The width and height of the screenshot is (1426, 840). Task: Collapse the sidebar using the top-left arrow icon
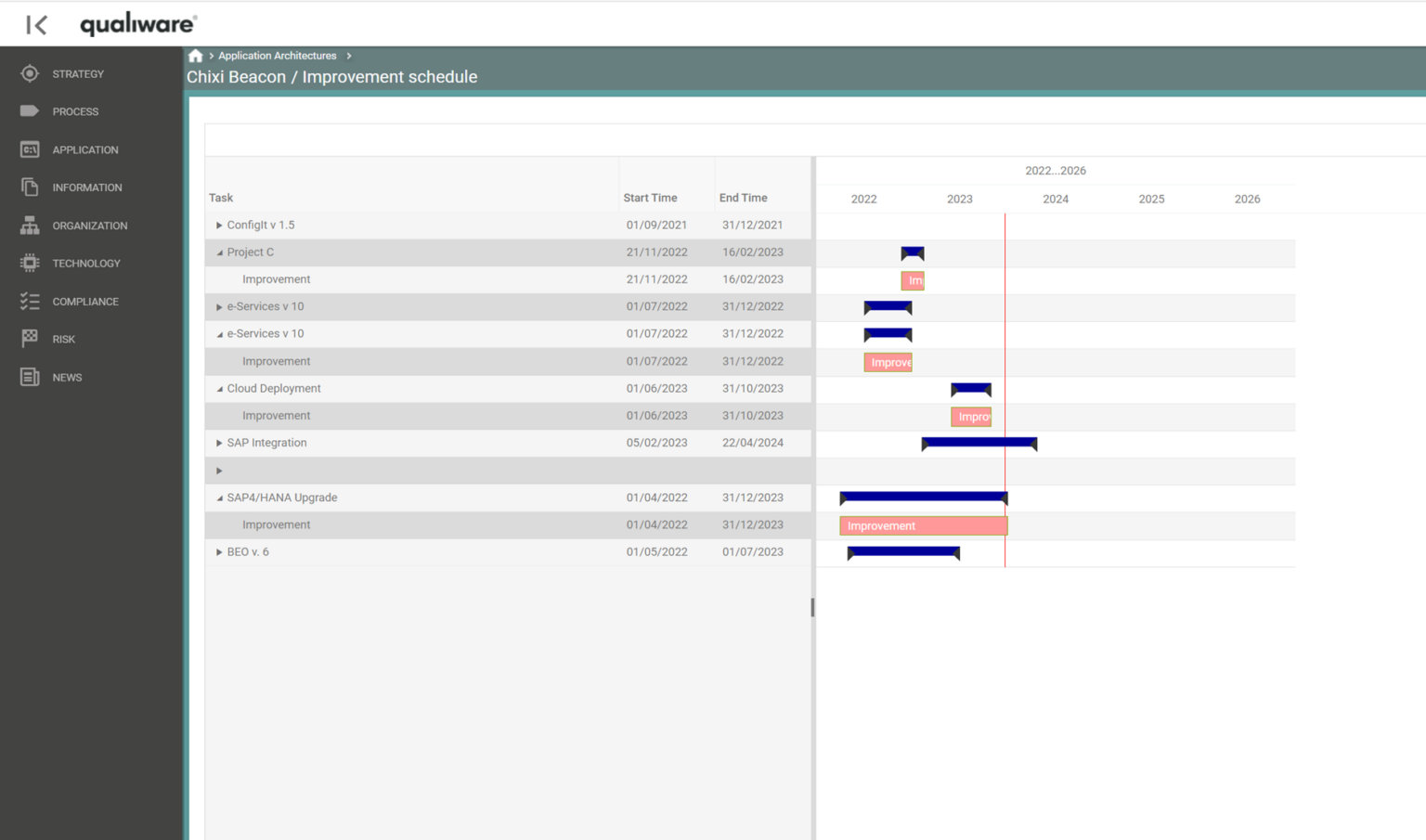35,24
